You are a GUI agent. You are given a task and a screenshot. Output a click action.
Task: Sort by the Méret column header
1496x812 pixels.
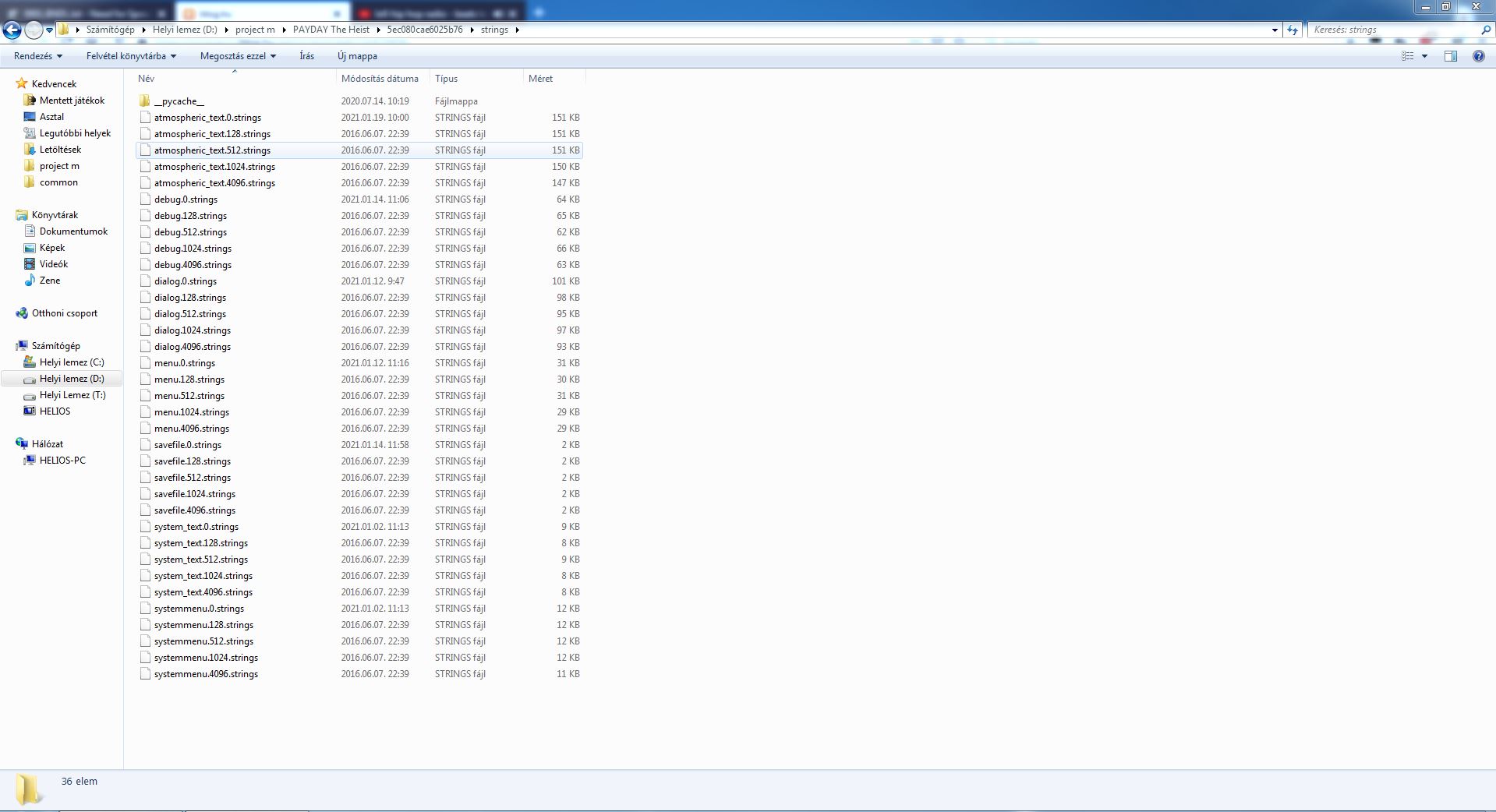coord(540,79)
